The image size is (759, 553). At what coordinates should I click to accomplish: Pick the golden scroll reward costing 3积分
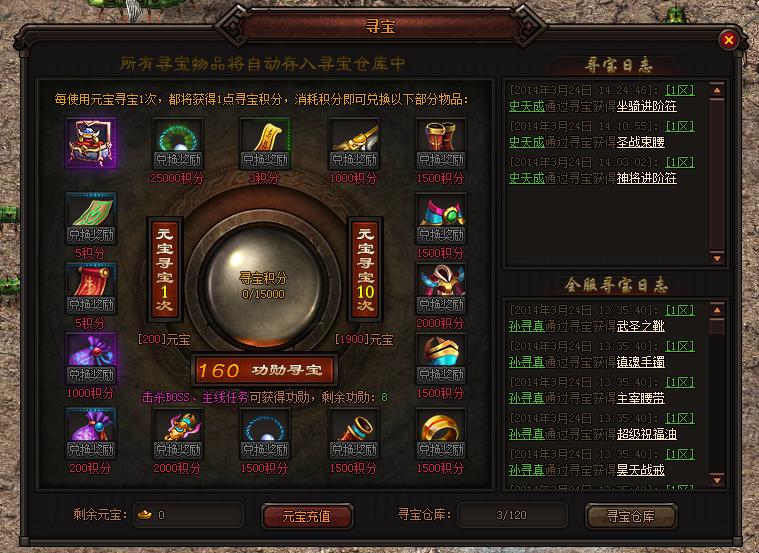coord(265,144)
